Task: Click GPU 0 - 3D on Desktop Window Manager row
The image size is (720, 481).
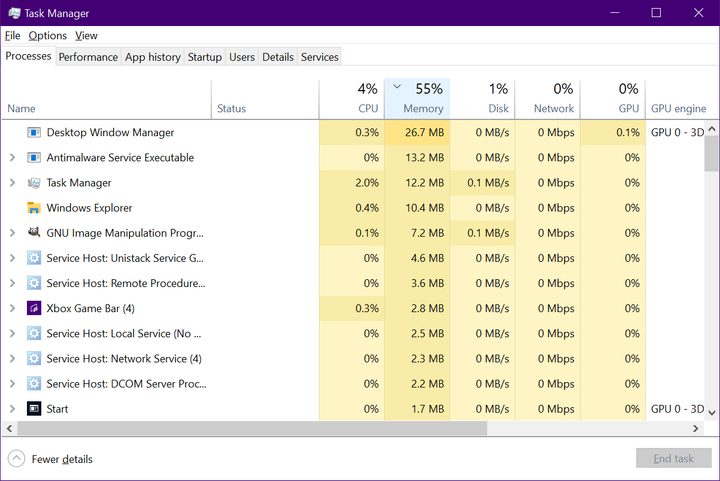Action: point(677,133)
